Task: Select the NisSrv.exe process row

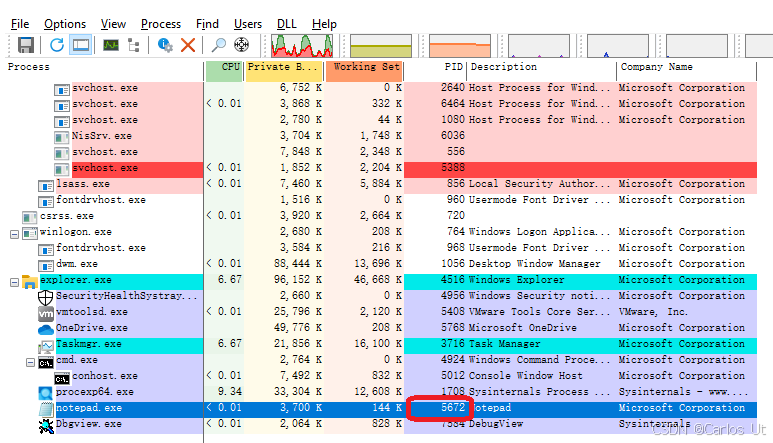Action: point(381,136)
